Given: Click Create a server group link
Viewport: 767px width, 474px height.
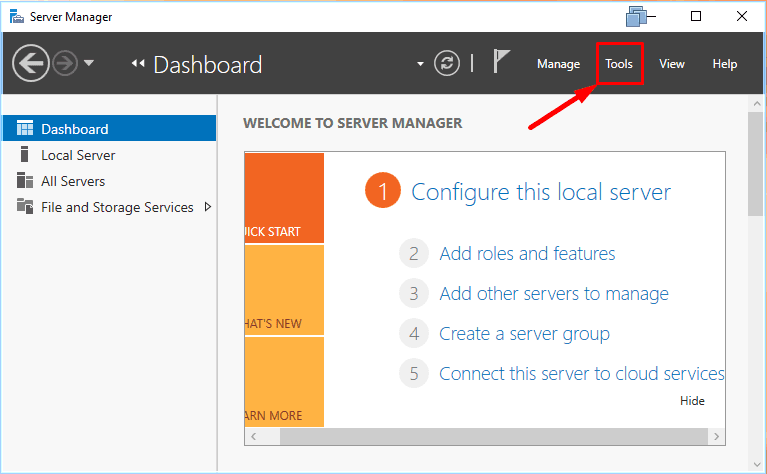Looking at the screenshot, I should [524, 334].
